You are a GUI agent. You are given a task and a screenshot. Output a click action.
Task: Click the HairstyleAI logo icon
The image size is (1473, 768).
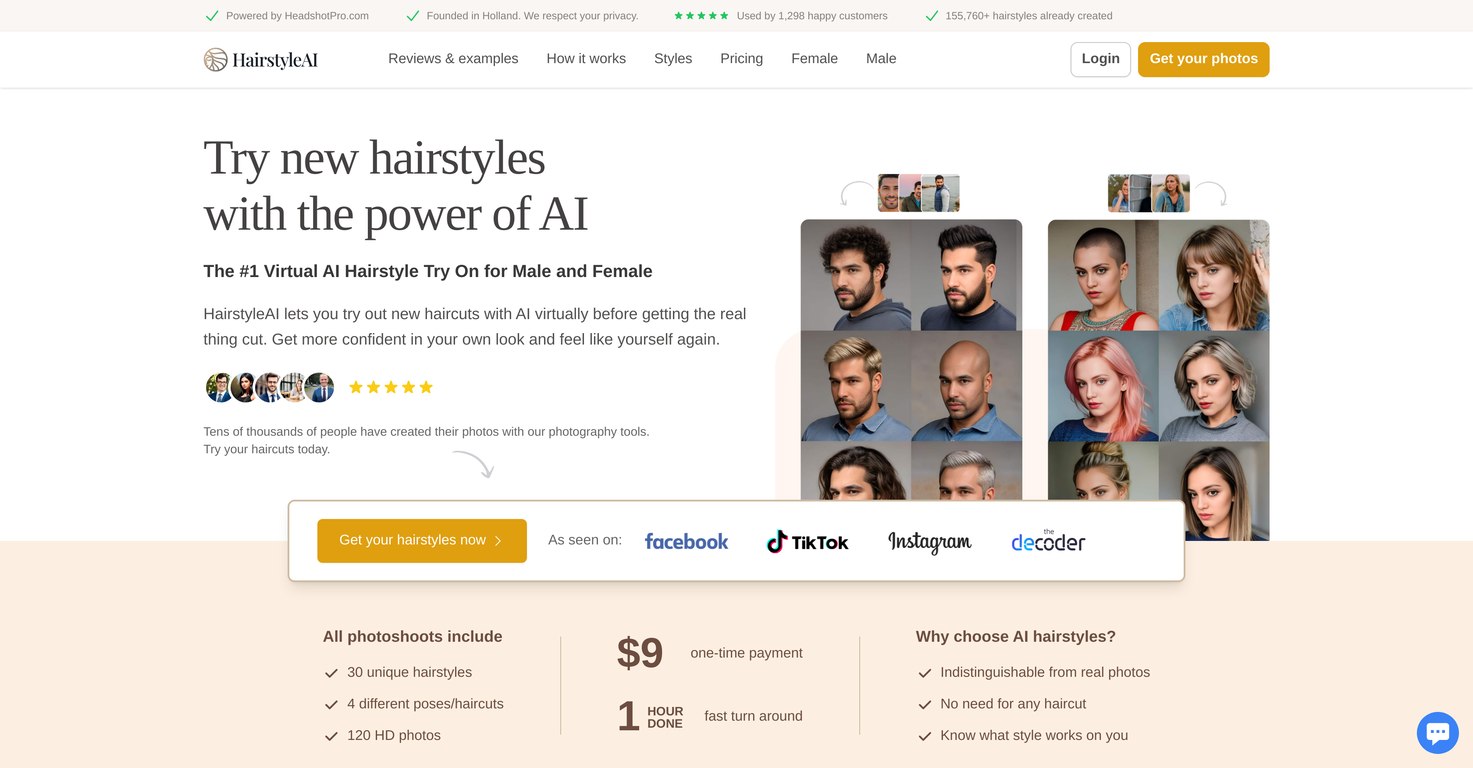tap(214, 59)
